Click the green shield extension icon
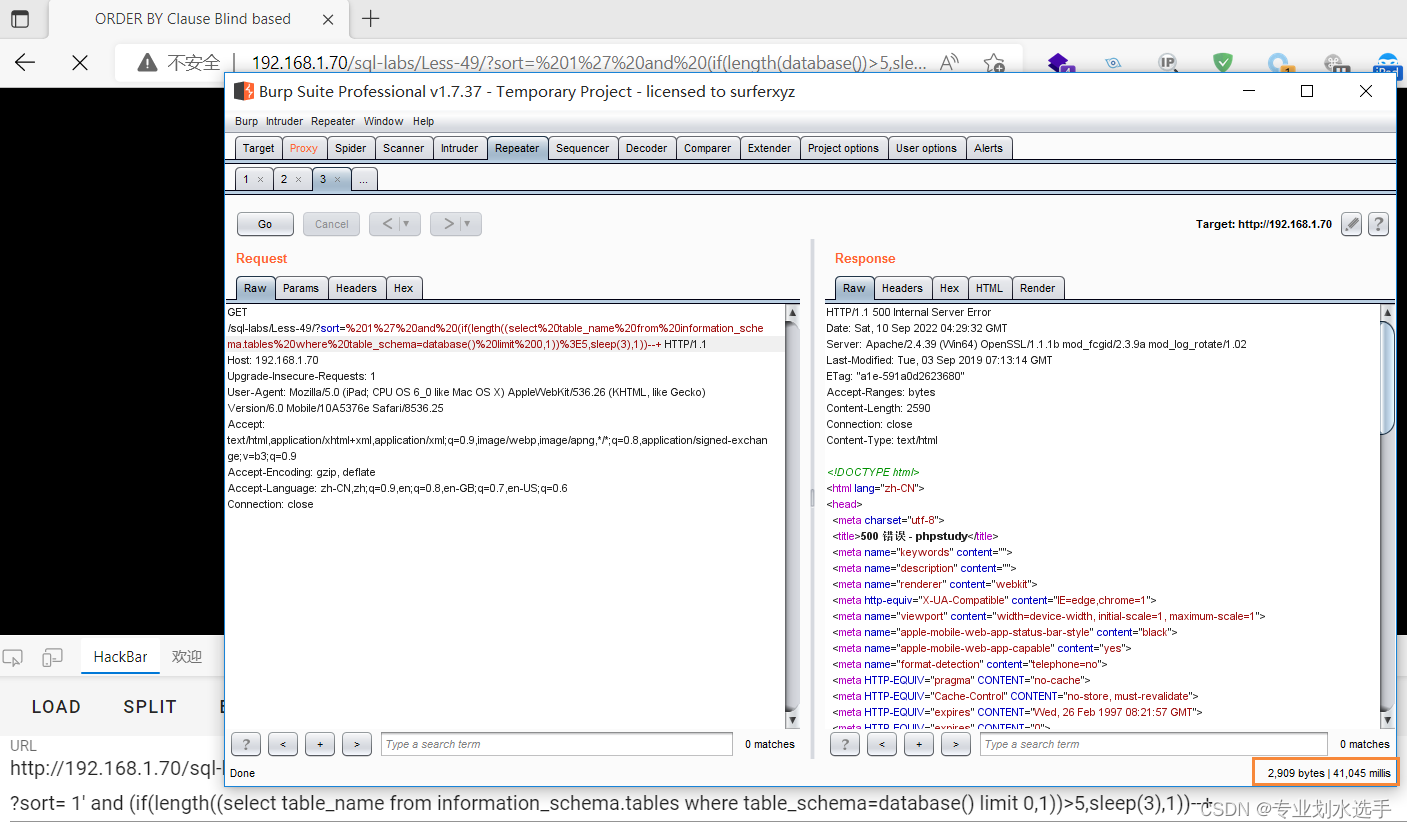Screen dimensions: 1407x829 click(x=1222, y=63)
